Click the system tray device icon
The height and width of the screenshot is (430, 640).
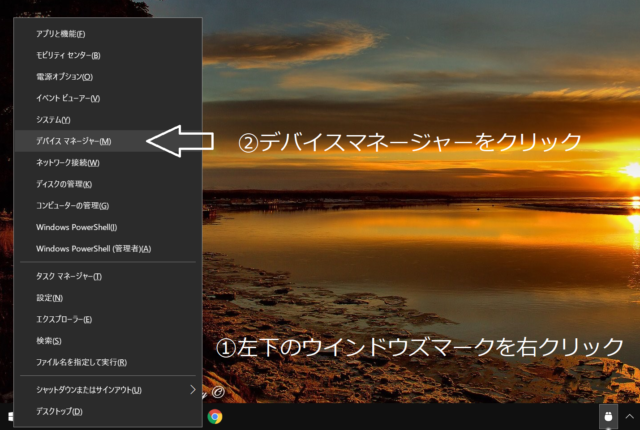point(608,417)
